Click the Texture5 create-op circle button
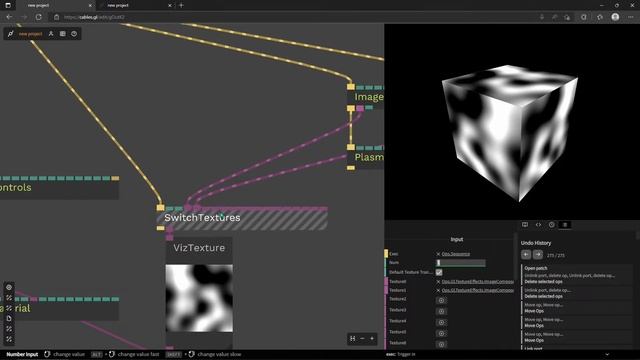The image size is (640, 360). (x=441, y=333)
